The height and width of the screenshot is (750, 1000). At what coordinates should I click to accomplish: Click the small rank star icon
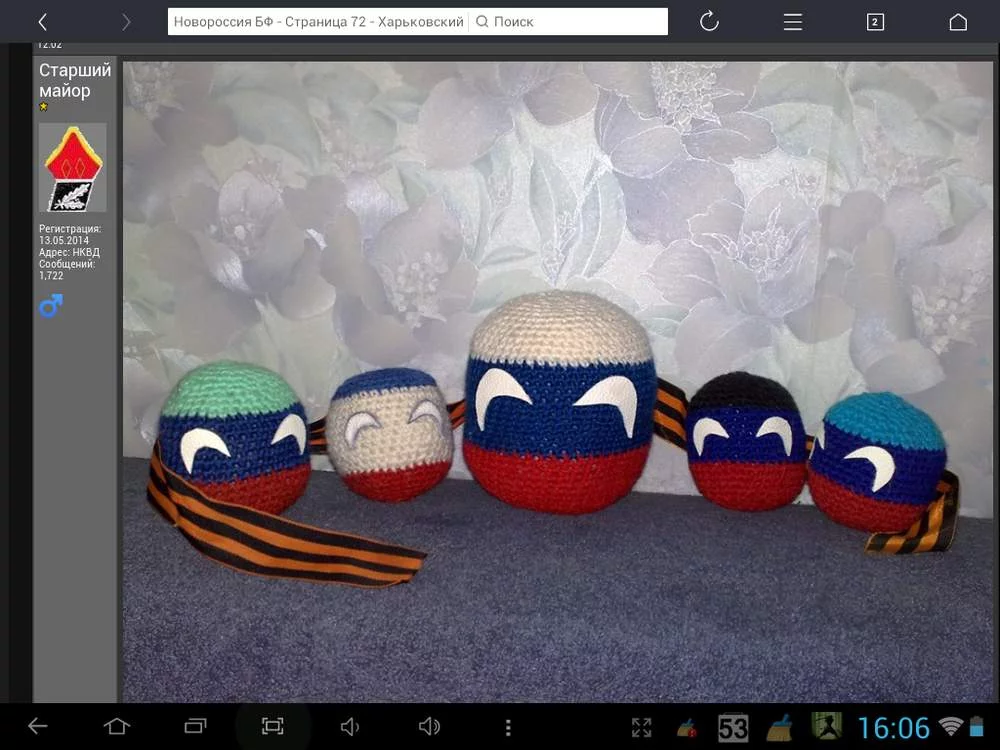[x=43, y=107]
